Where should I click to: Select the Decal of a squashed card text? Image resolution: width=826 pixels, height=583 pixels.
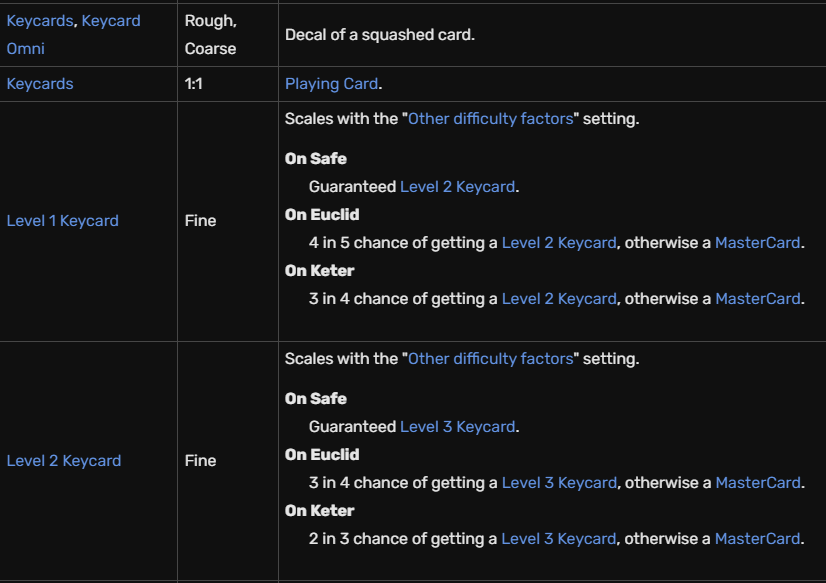[x=380, y=35]
